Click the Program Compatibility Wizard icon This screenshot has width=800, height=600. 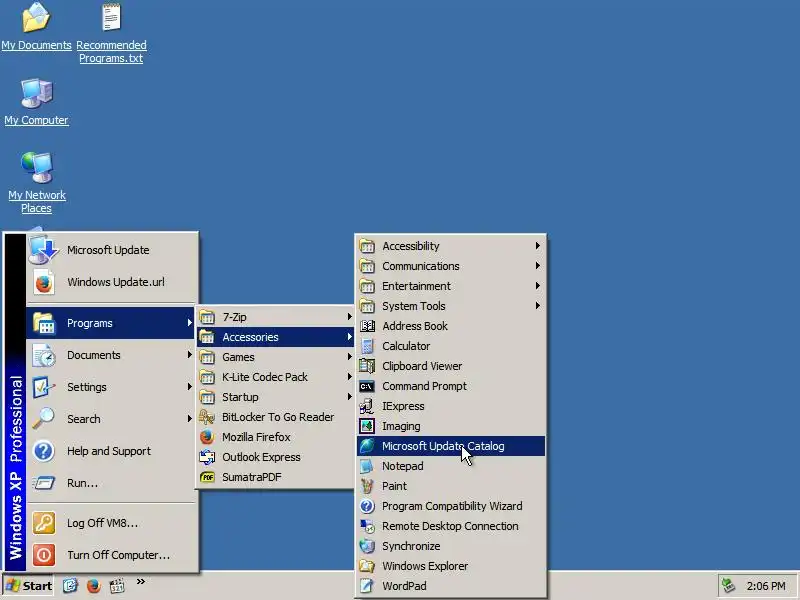point(367,506)
